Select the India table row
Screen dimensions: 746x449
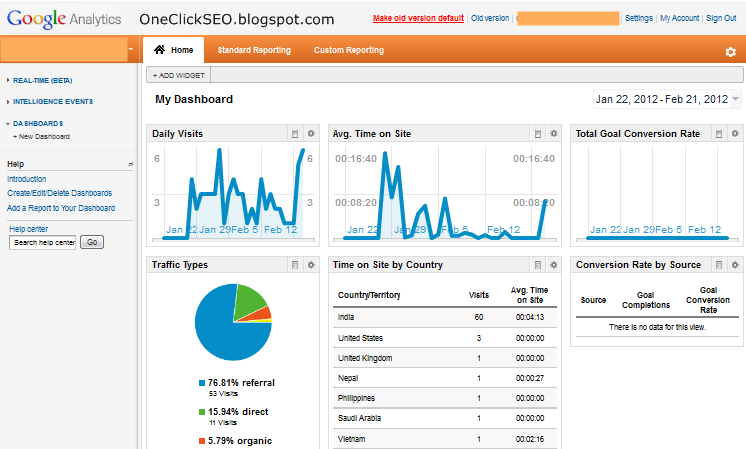(x=445, y=317)
